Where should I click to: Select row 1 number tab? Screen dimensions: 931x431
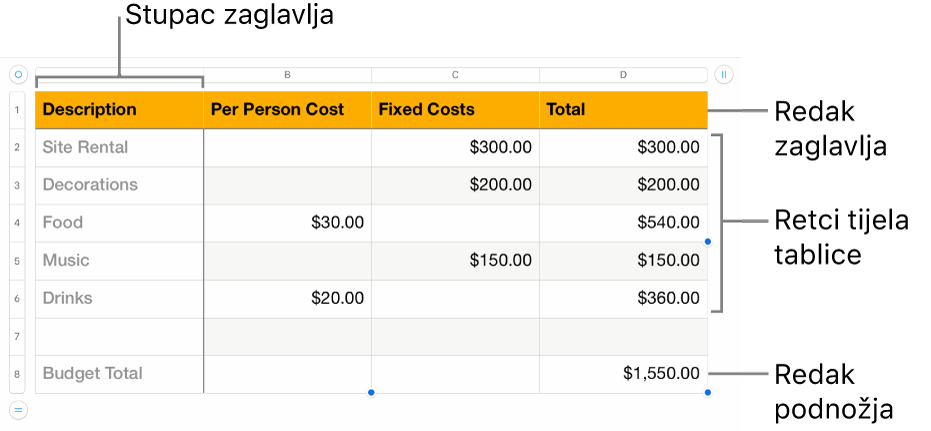coord(19,110)
